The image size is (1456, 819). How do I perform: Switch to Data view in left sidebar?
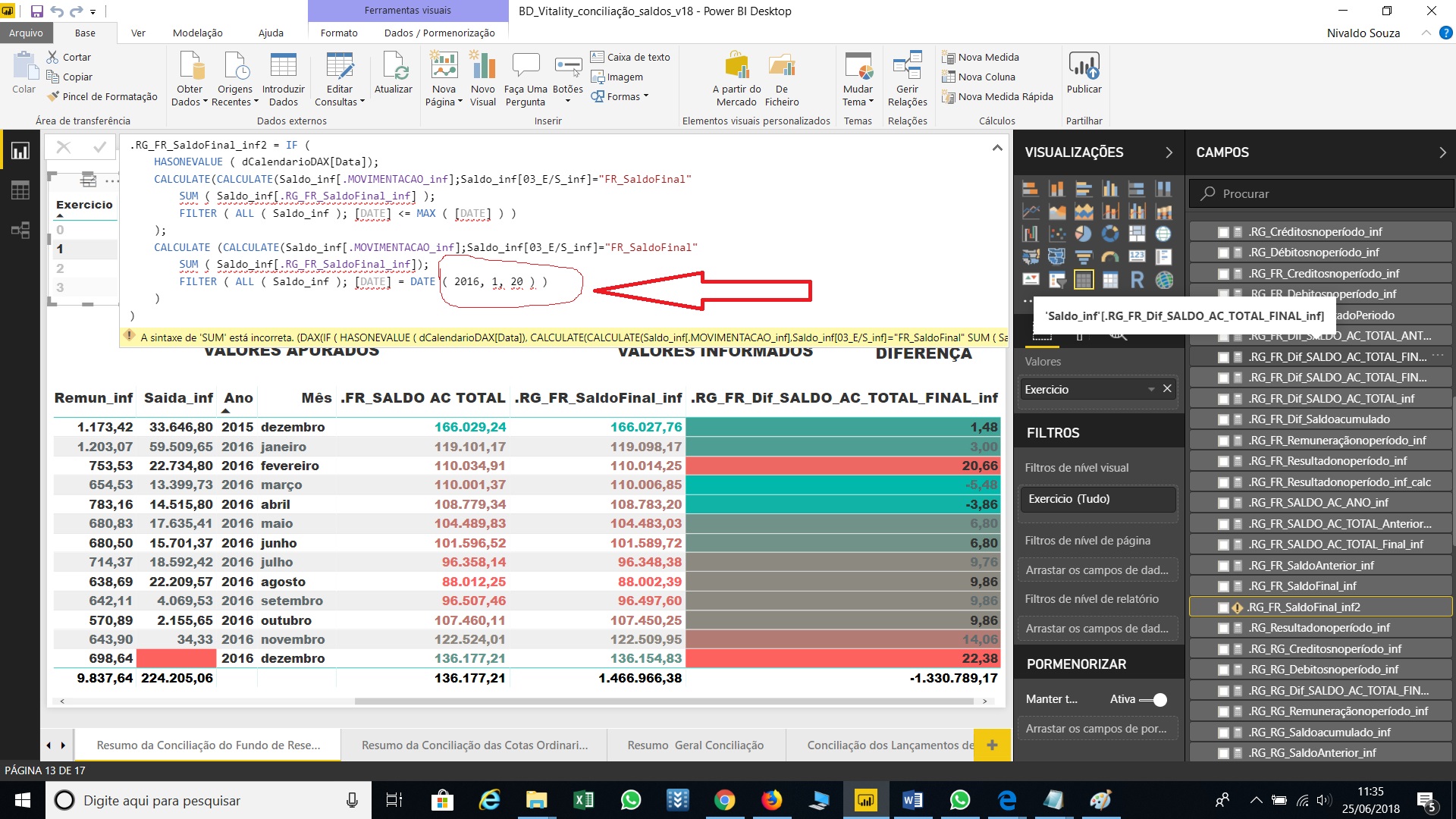point(20,190)
